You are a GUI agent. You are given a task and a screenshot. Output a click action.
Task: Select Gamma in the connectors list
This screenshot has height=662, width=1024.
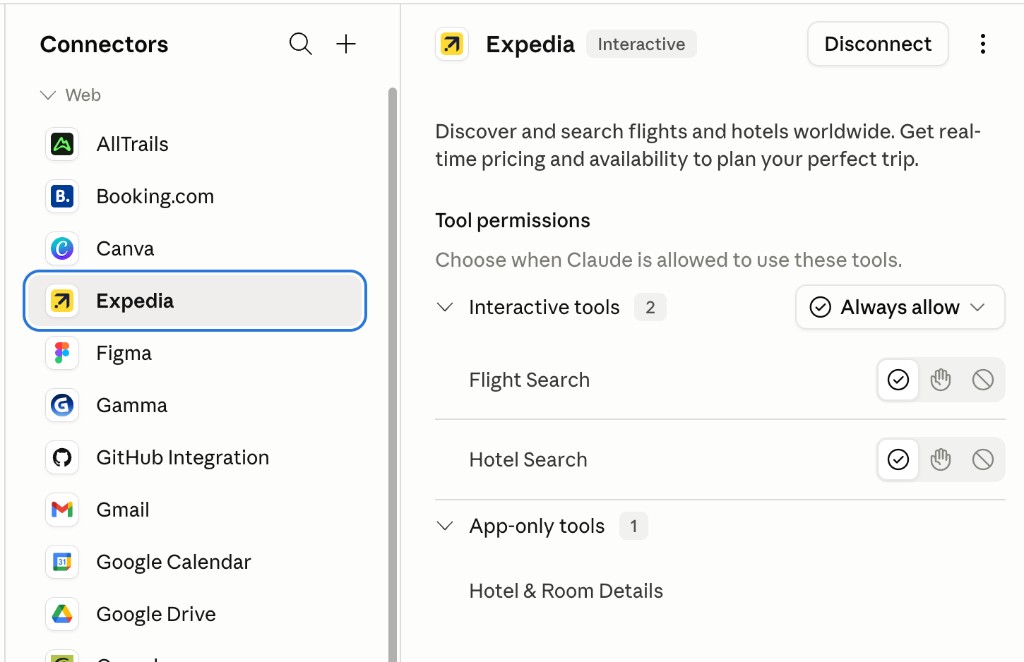pyautogui.click(x=195, y=405)
